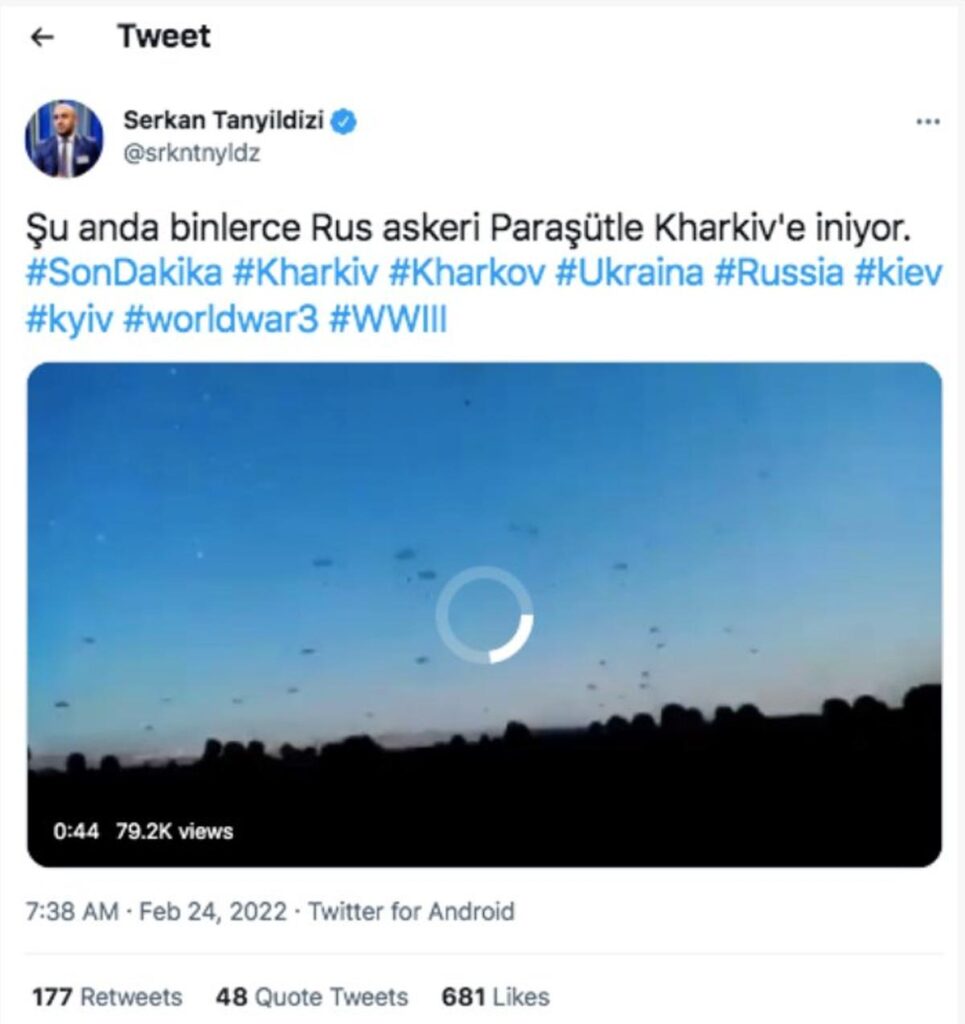Open the Twitter for Android source link

411,911
